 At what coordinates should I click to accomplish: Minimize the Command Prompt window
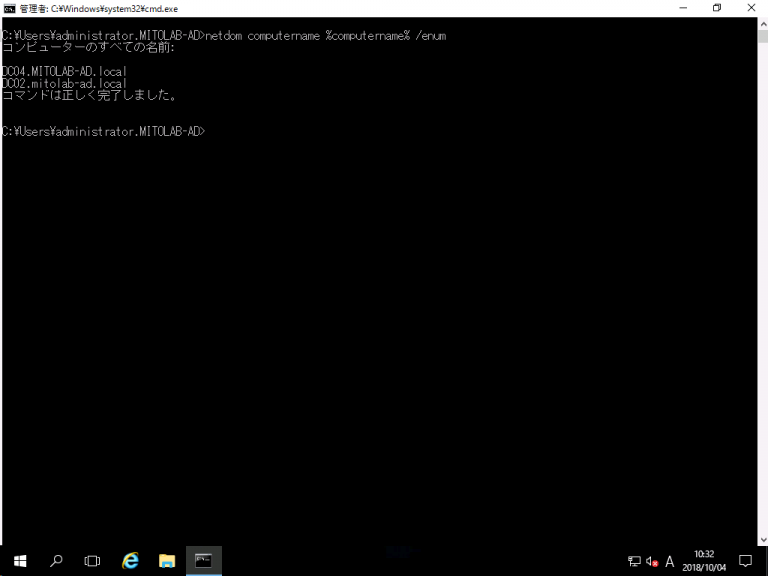[x=683, y=8]
